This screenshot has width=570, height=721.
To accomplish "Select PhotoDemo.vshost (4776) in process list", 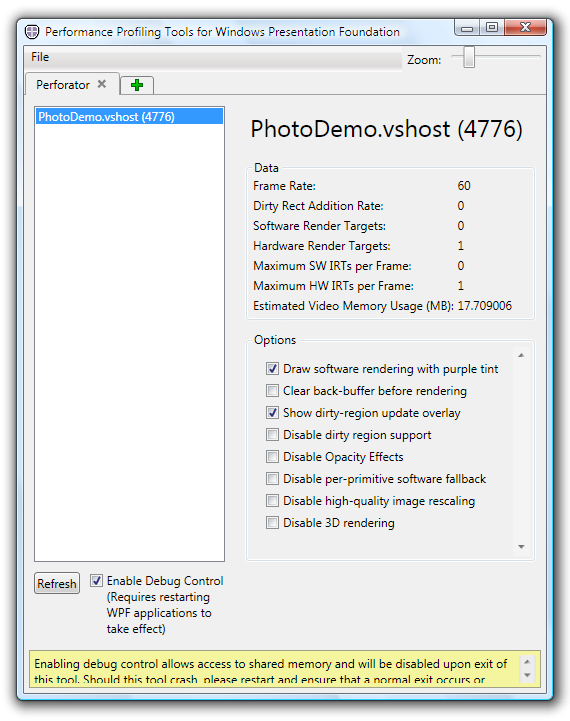I will 129,117.
